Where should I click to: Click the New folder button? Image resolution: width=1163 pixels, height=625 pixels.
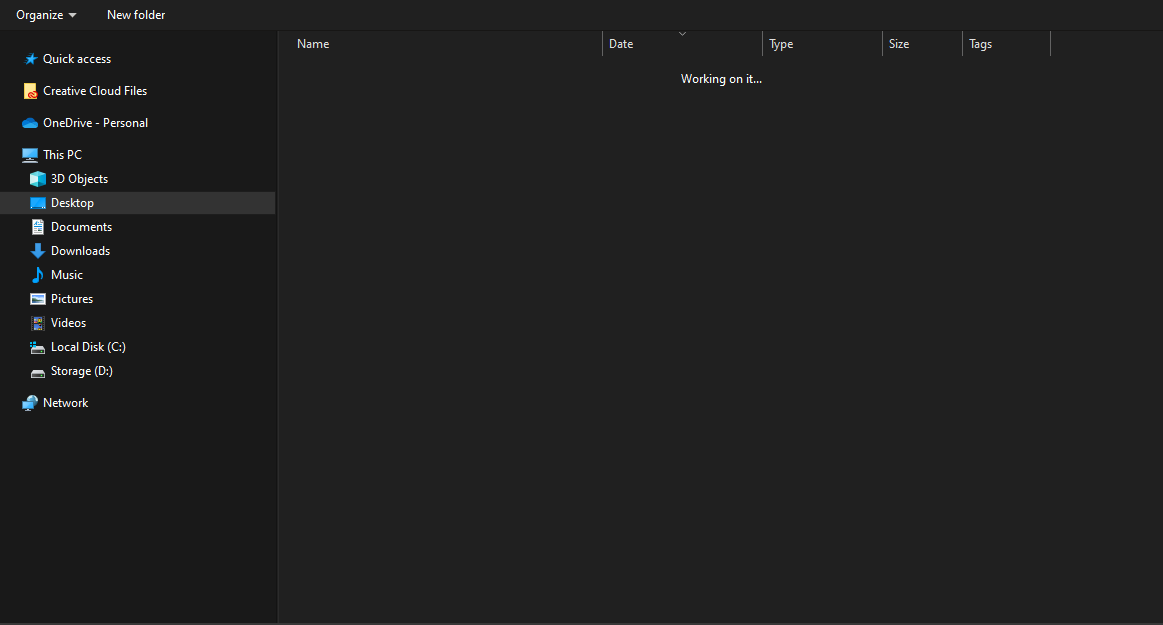click(135, 15)
